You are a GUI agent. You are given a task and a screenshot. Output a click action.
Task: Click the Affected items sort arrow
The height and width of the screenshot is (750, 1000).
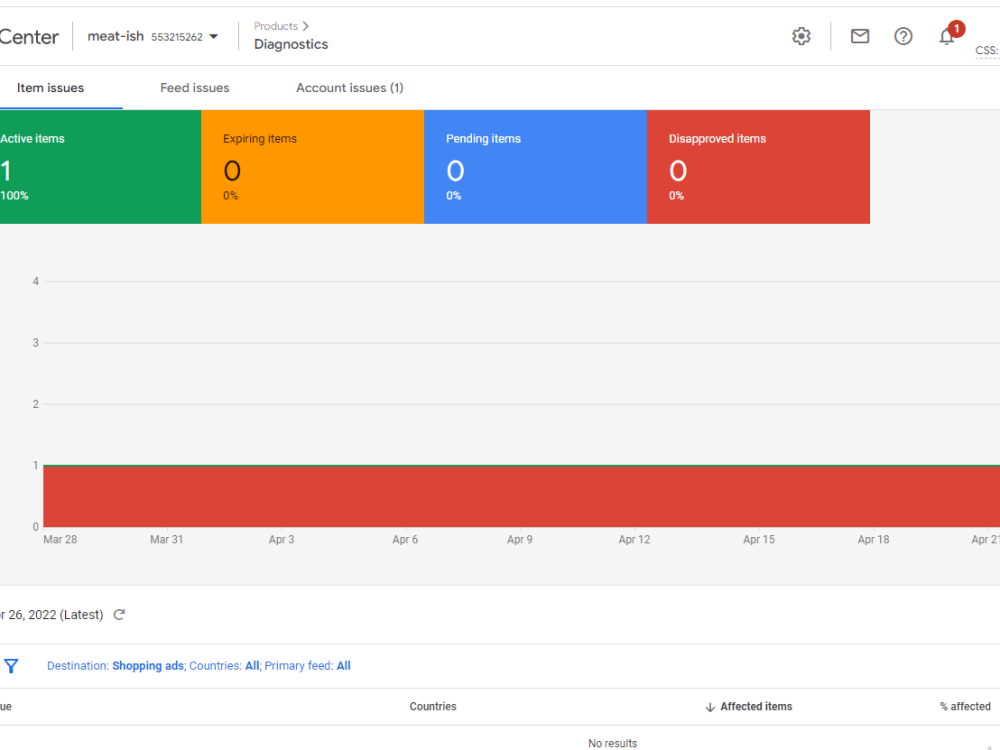point(710,707)
